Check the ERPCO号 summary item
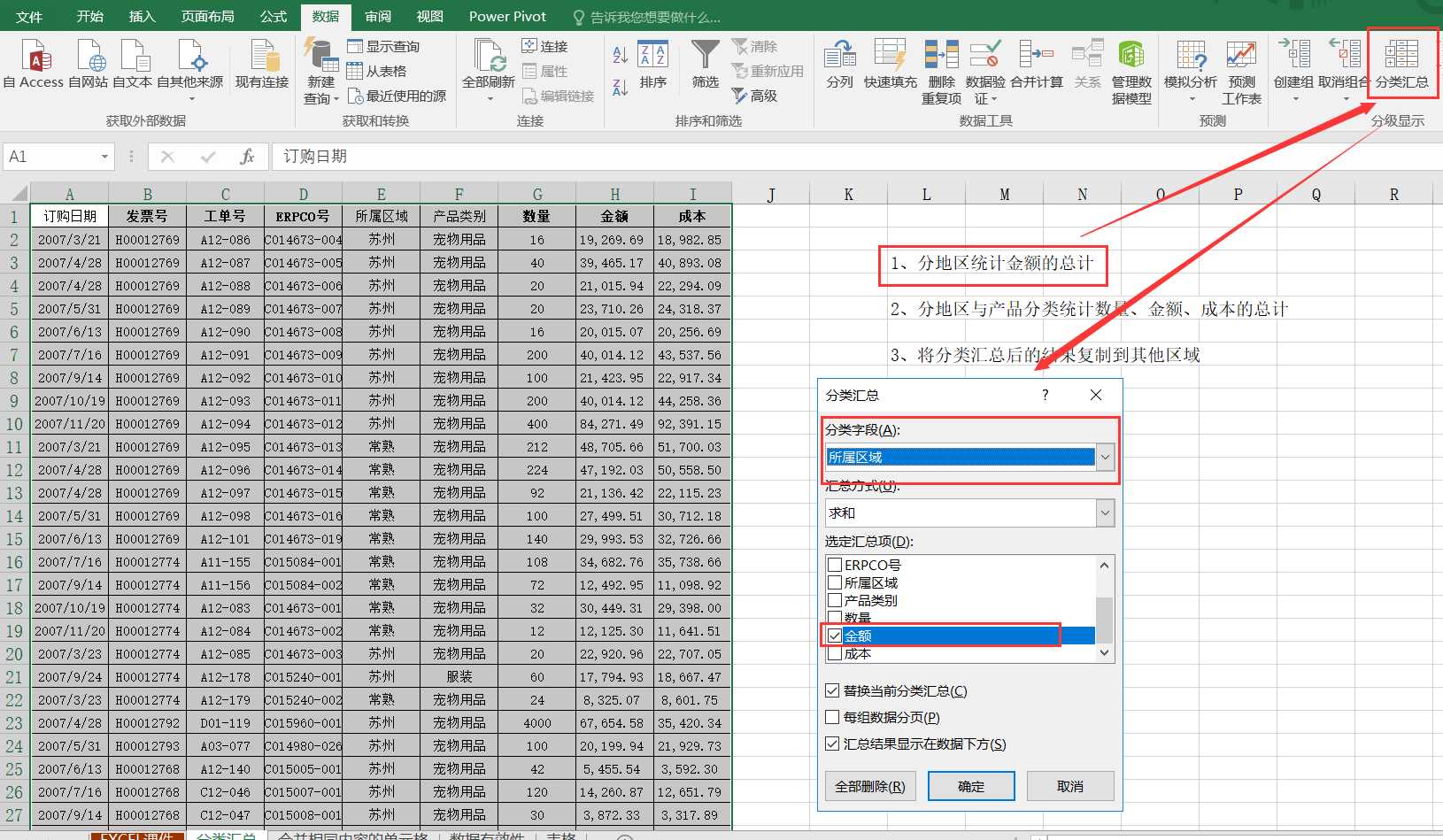This screenshot has height=840, width=1443. (x=835, y=565)
